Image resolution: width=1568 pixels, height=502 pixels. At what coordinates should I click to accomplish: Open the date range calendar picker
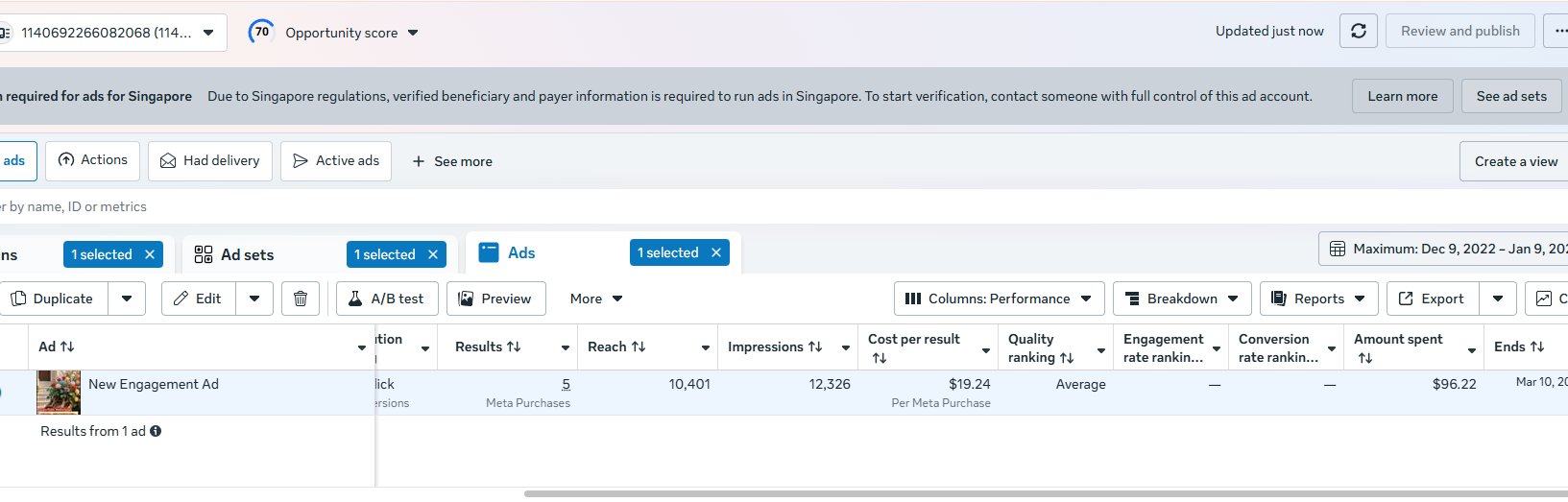point(1443,249)
